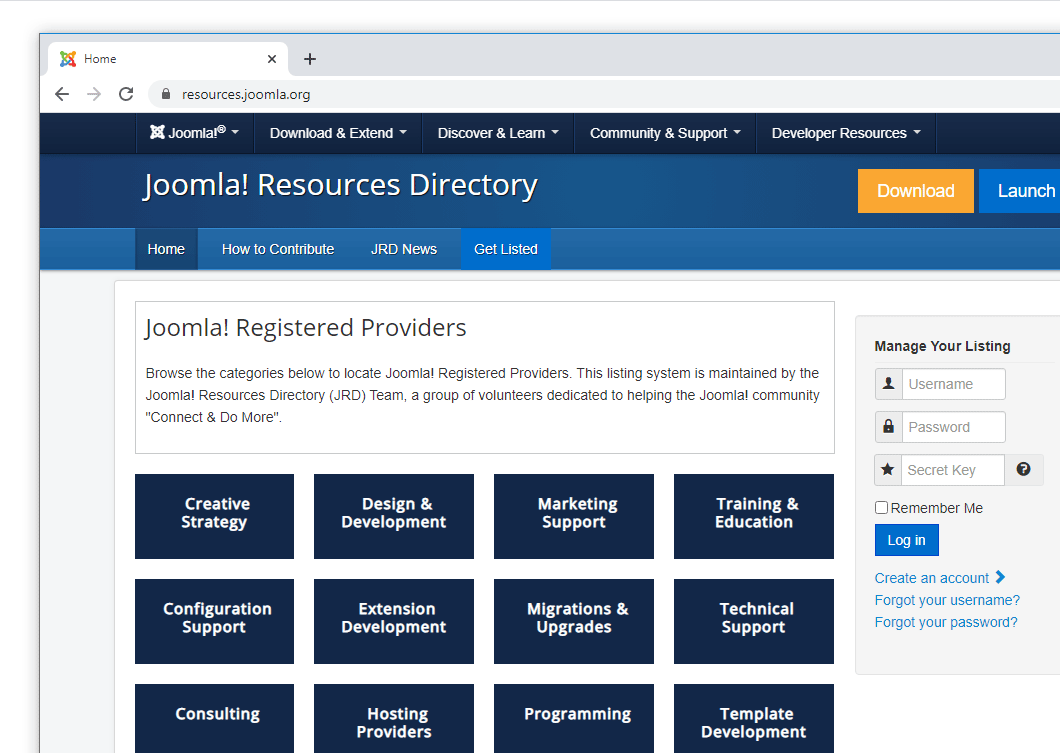Image resolution: width=1060 pixels, height=753 pixels.
Task: Enable the Remember Me checkbox
Action: pos(882,508)
